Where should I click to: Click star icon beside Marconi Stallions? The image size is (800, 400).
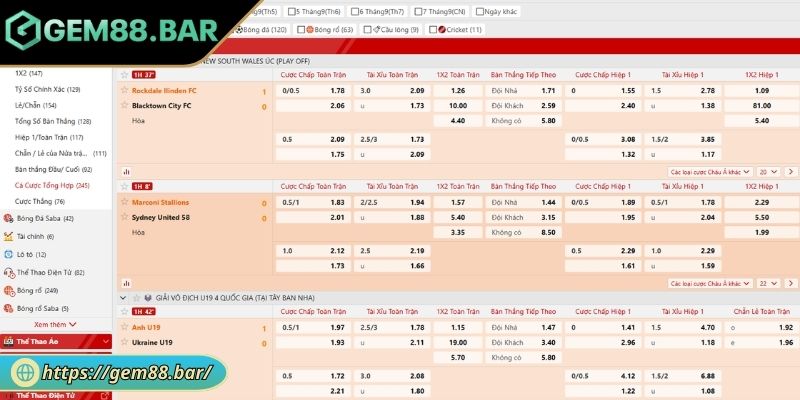(123, 202)
